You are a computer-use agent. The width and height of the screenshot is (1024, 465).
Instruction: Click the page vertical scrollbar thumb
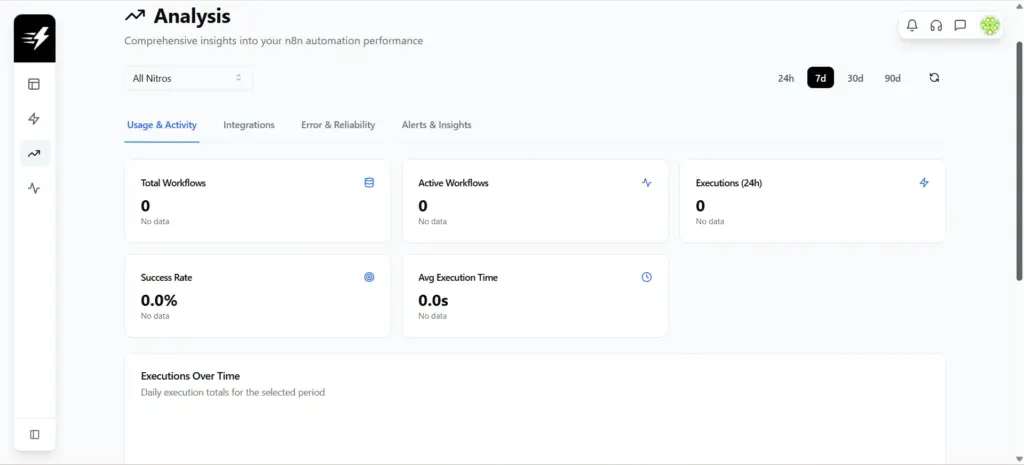point(1019,161)
